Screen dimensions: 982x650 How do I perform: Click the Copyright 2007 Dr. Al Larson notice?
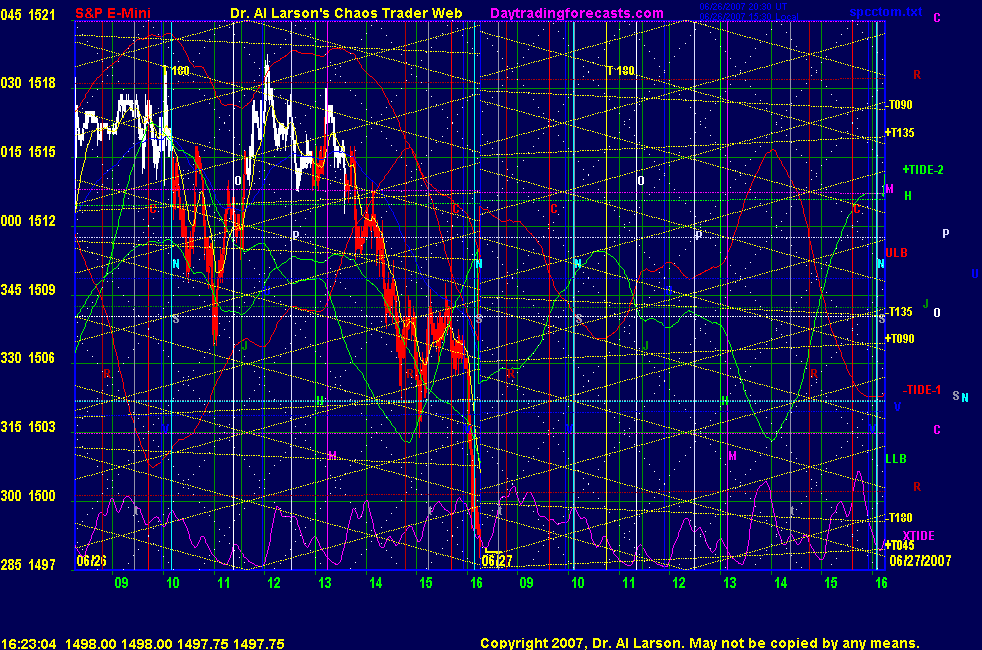point(700,643)
